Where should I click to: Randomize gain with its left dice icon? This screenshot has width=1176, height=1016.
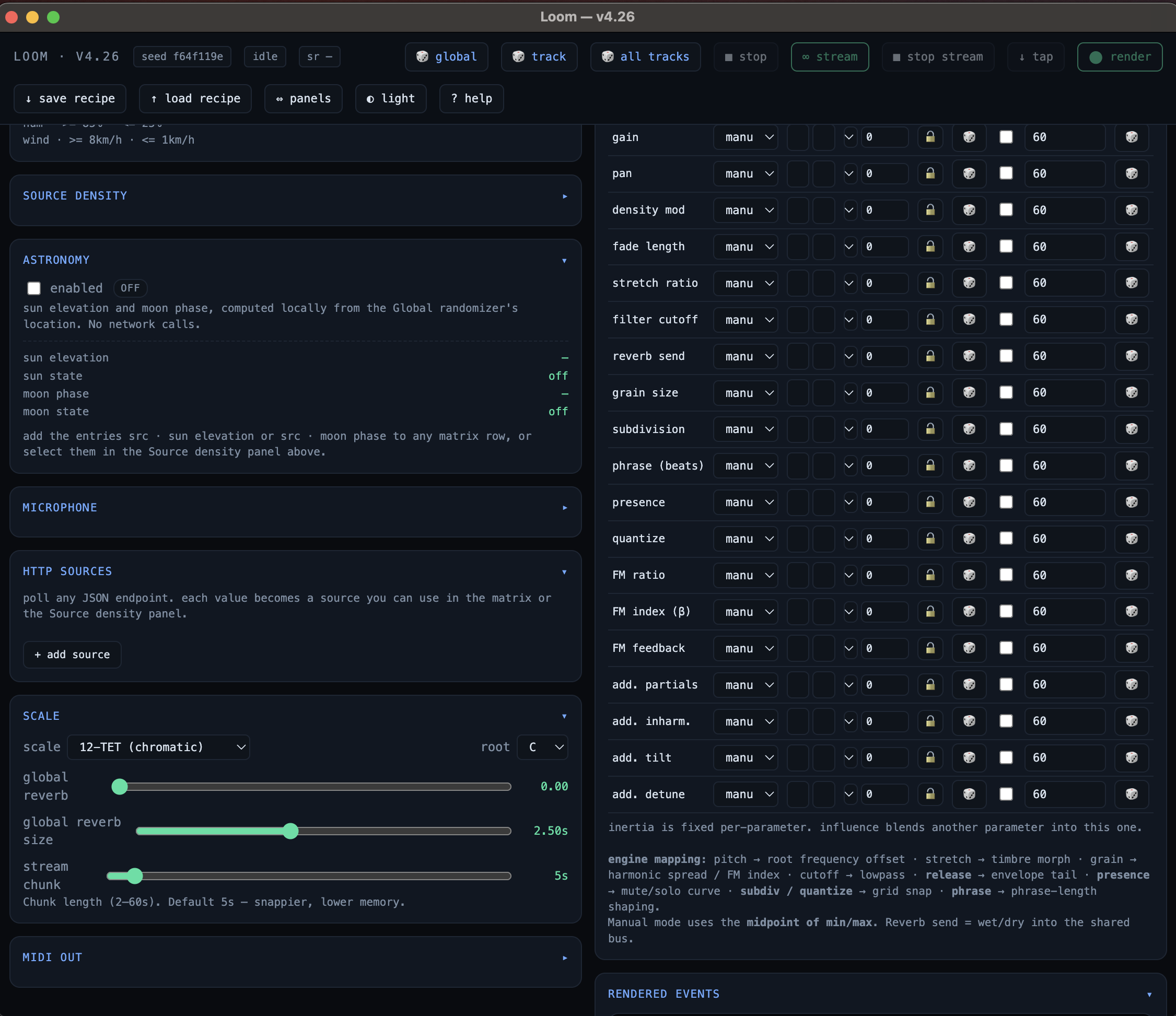970,137
